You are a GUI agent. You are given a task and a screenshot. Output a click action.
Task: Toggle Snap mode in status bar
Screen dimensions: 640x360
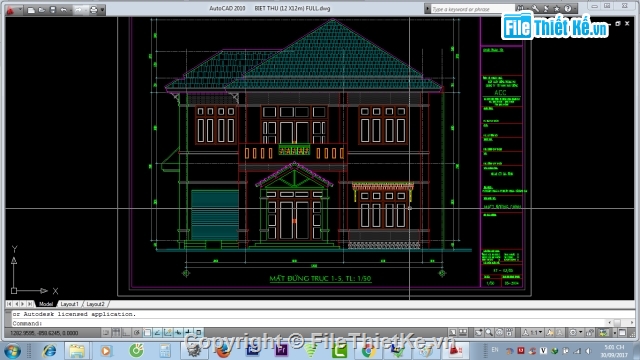pos(106,333)
